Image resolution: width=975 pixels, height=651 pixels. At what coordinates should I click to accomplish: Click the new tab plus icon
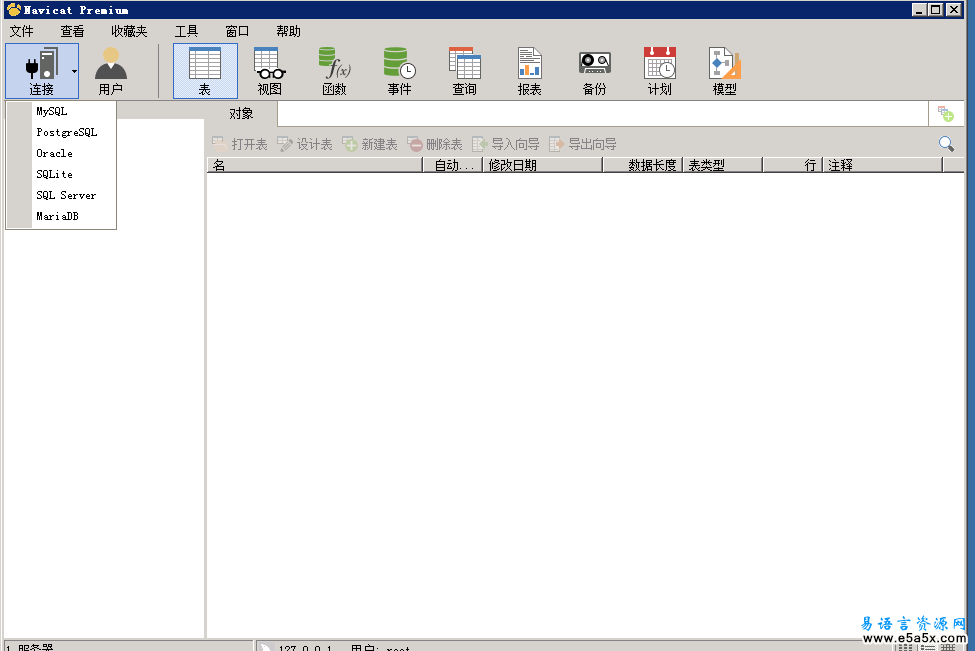[946, 114]
